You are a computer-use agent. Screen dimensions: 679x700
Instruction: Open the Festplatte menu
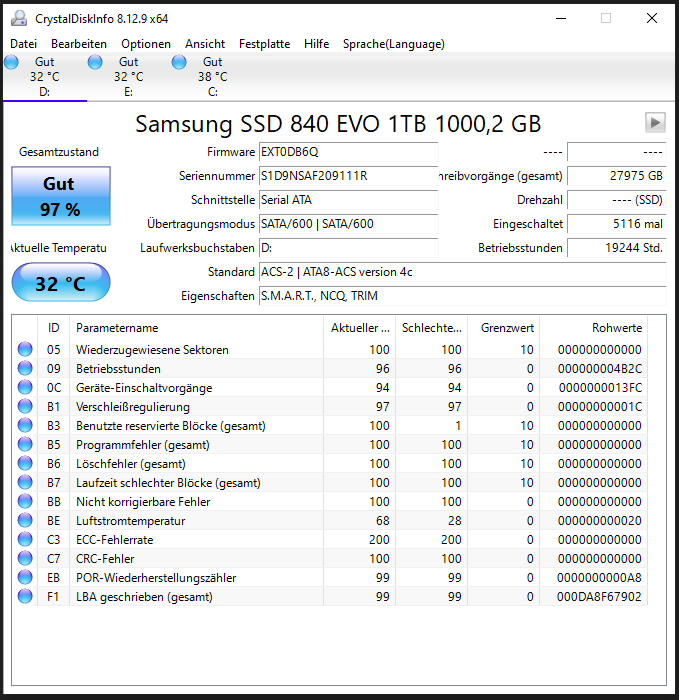(264, 44)
